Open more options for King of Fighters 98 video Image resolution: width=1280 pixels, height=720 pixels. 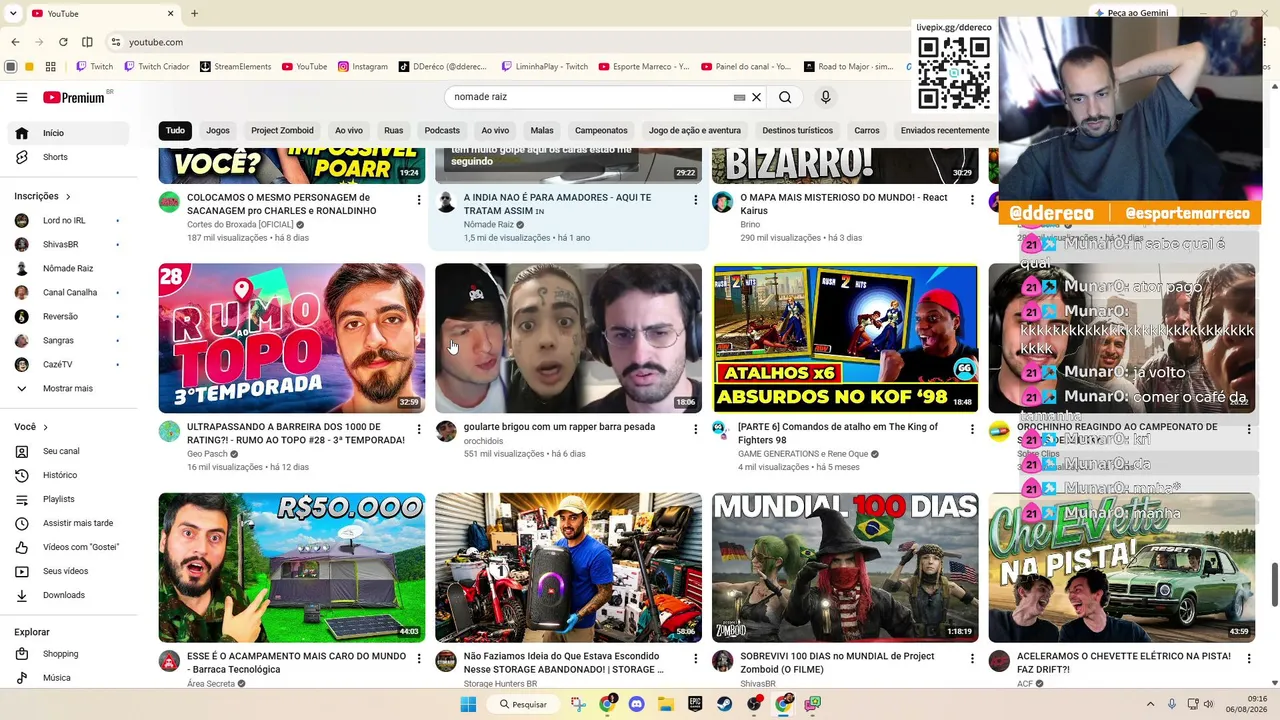click(972, 429)
